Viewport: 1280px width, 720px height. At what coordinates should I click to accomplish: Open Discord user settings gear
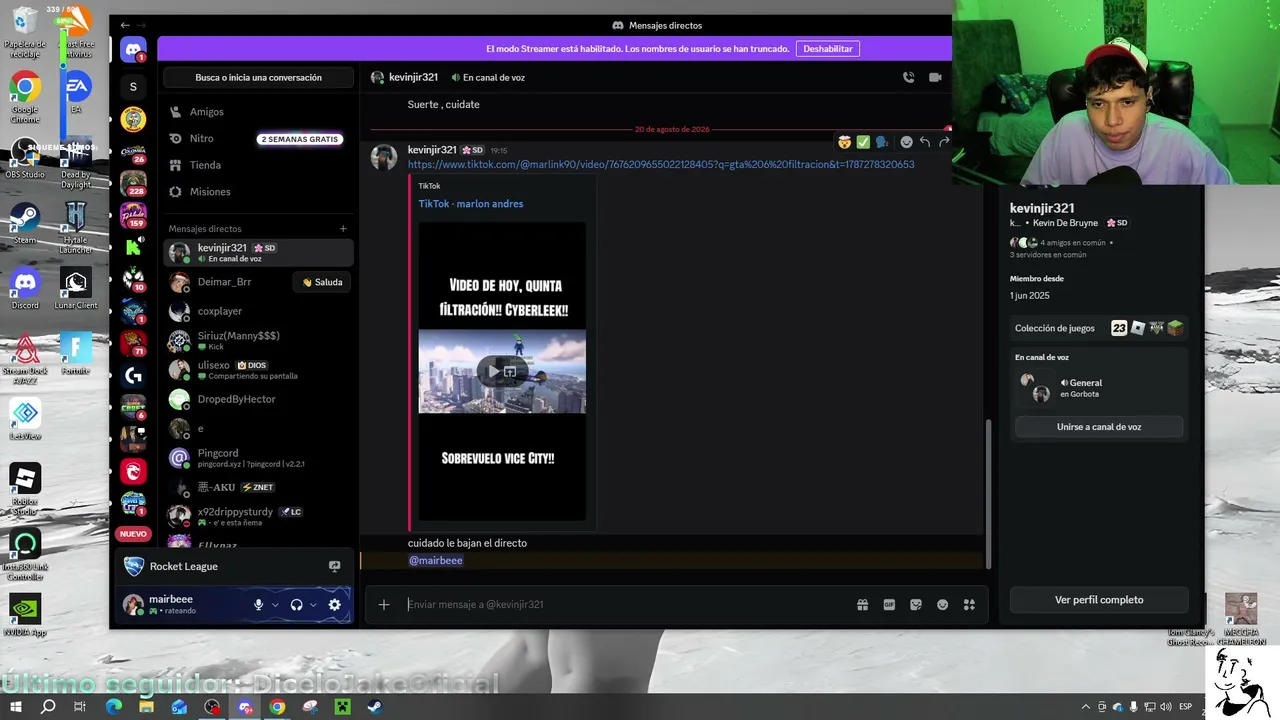pyautogui.click(x=335, y=605)
